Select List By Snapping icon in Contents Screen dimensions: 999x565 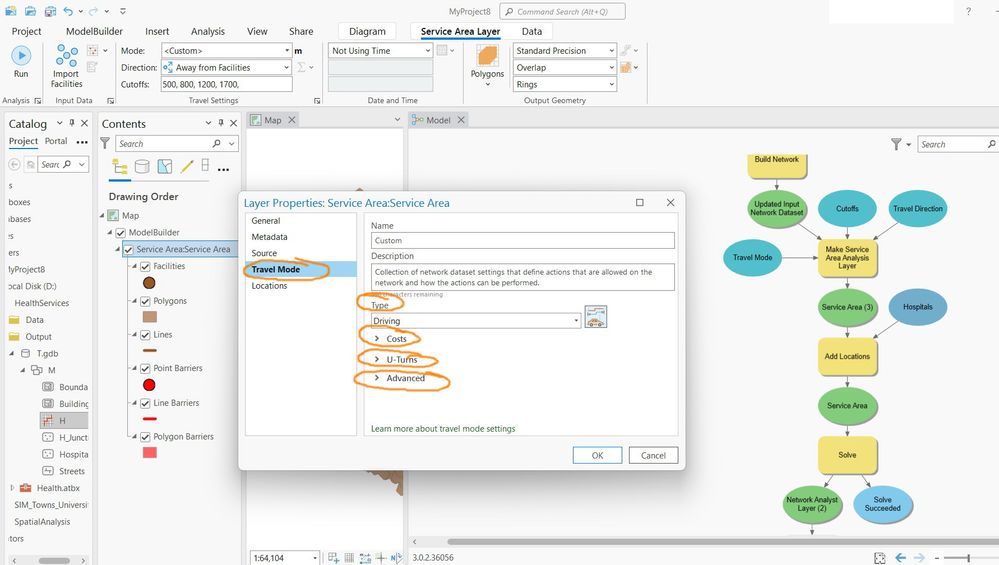click(205, 166)
